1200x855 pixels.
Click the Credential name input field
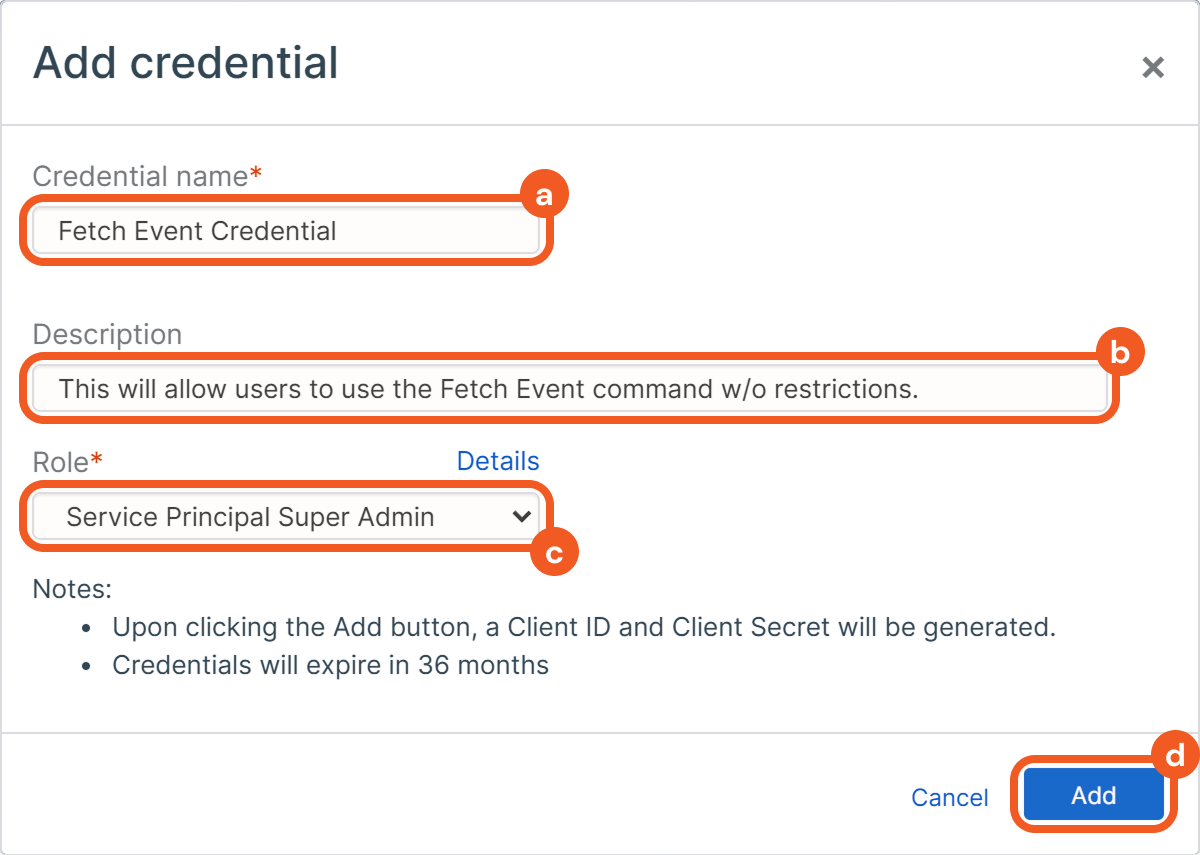285,231
